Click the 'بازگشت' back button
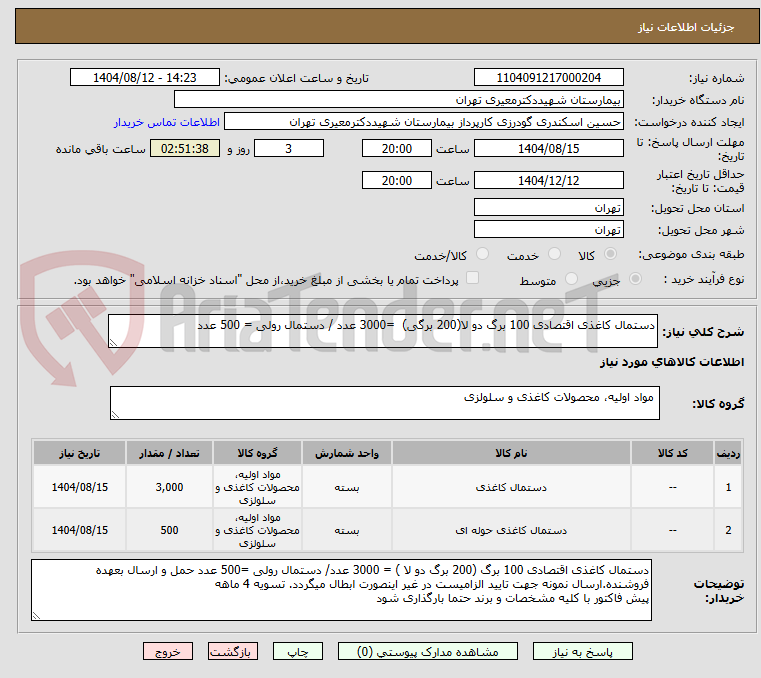 coord(232,651)
